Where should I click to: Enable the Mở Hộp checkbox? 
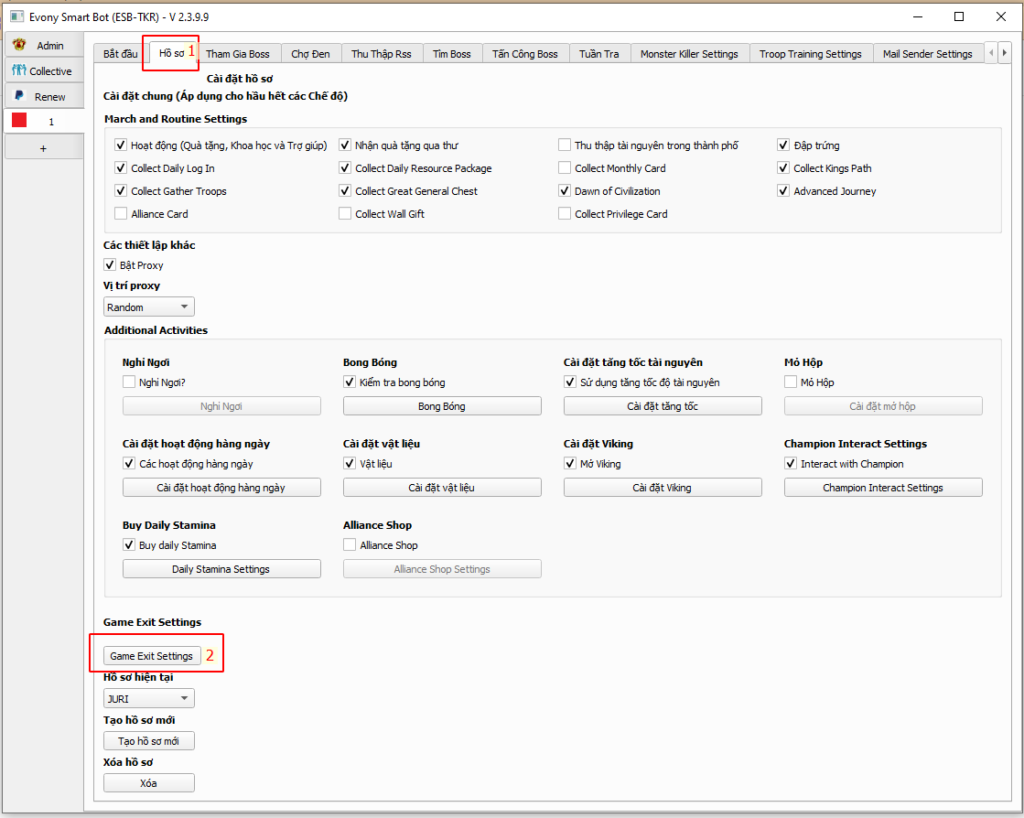791,383
